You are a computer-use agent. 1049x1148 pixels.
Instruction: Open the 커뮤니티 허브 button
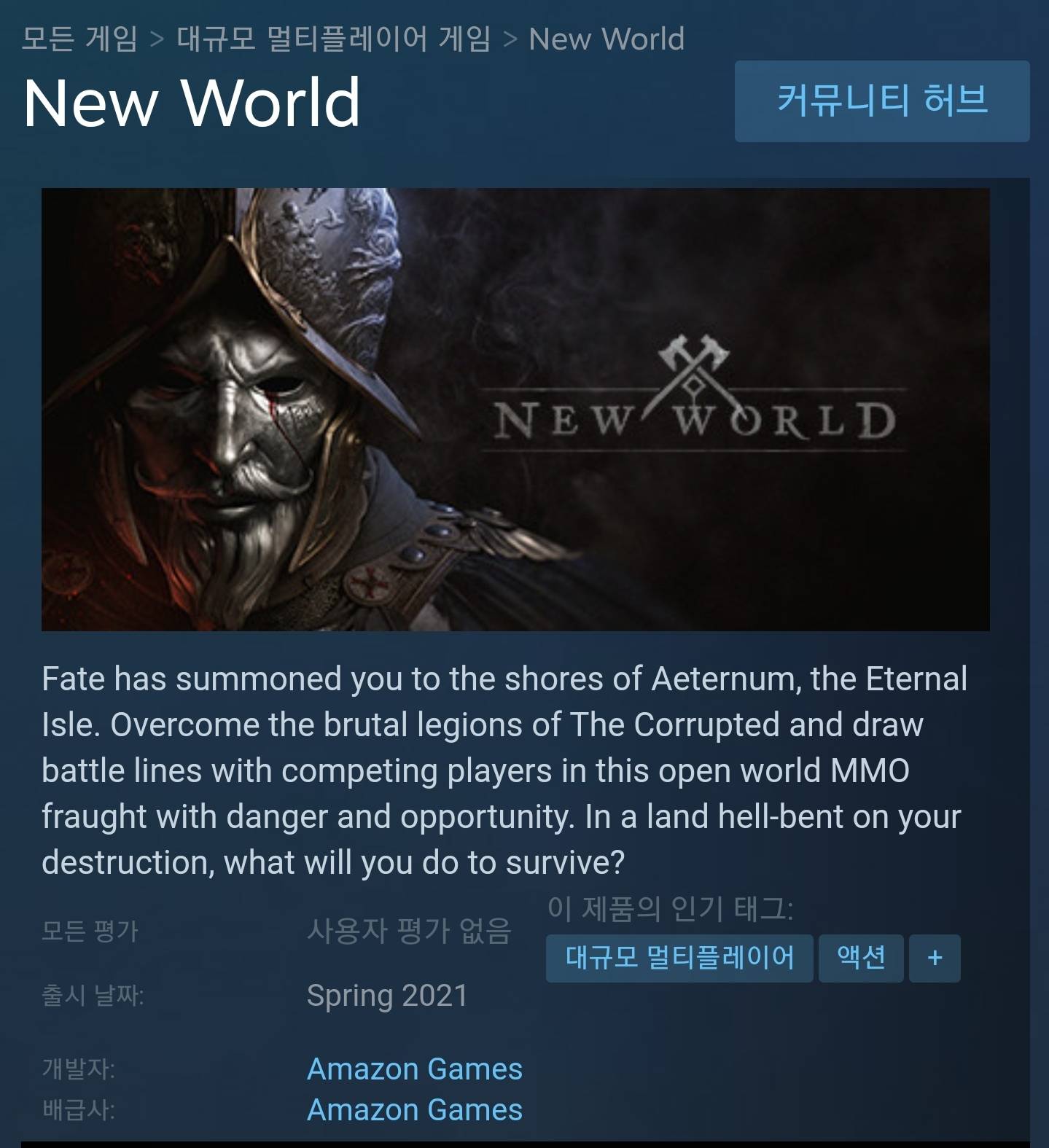point(882,101)
